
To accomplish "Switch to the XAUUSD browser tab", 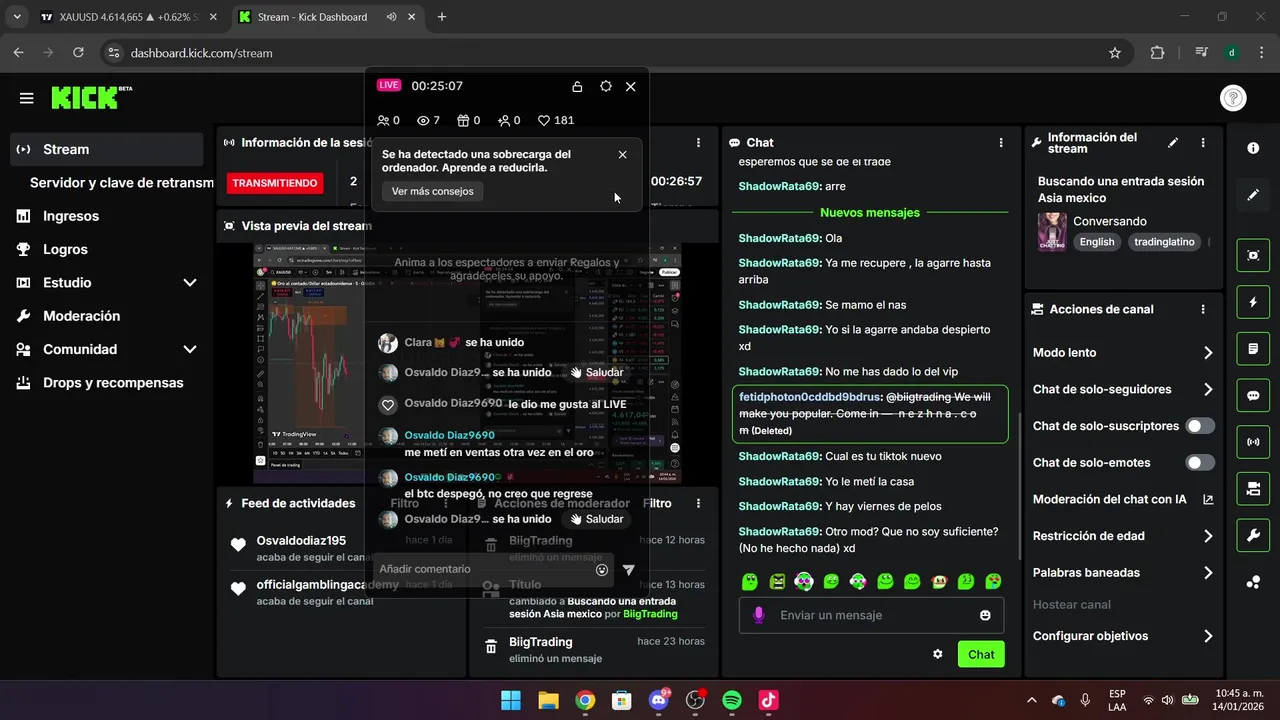I will pyautogui.click(x=129, y=17).
